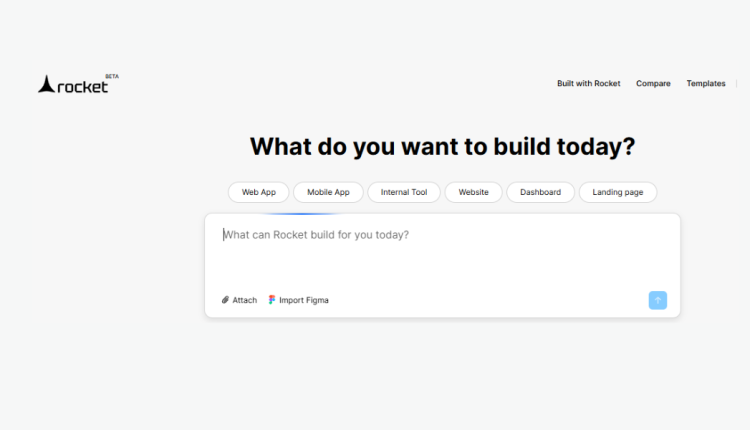Open Templates in the top navigation

coord(706,84)
